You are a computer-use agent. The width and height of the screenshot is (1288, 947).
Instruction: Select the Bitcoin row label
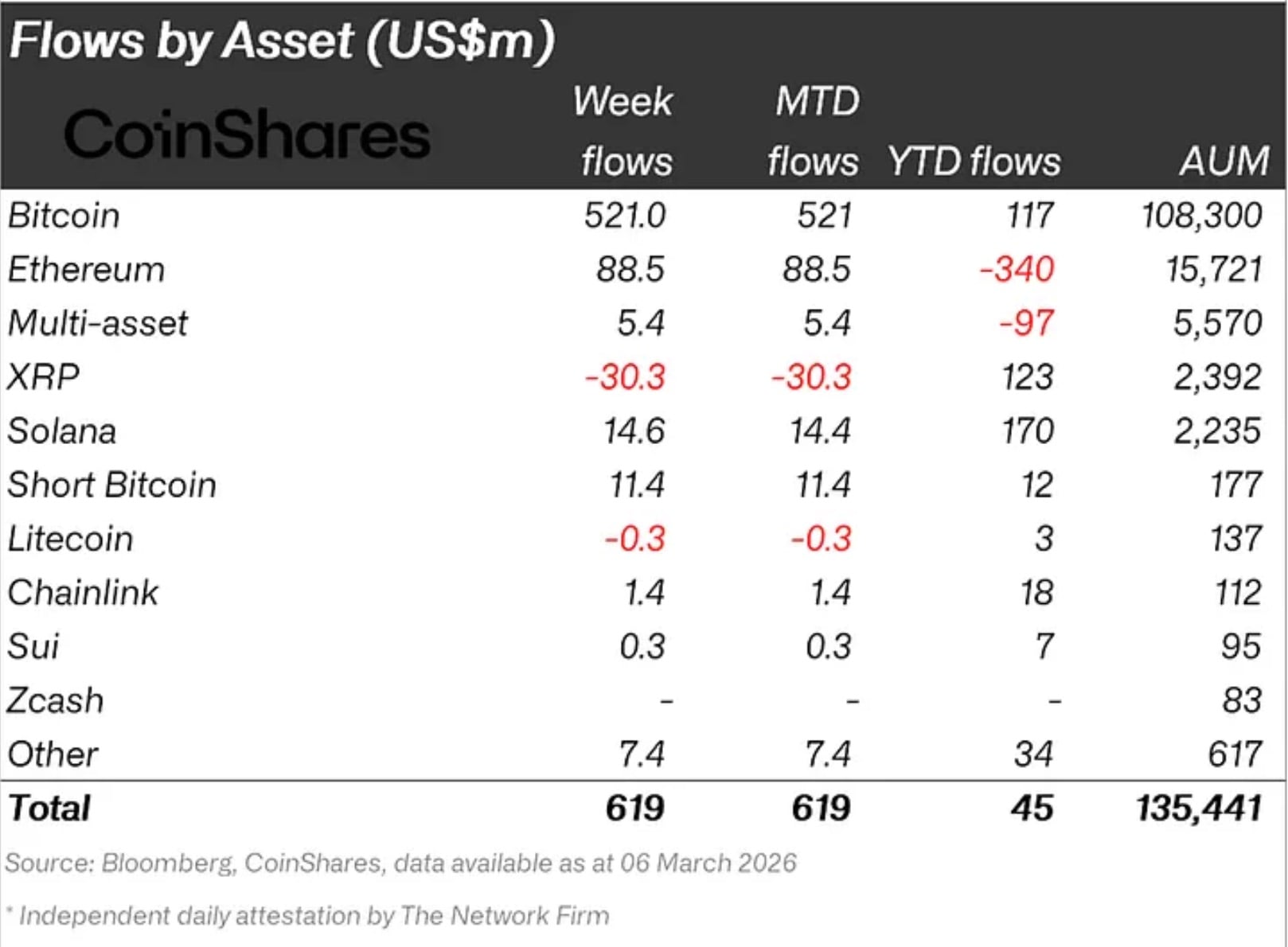pyautogui.click(x=64, y=216)
